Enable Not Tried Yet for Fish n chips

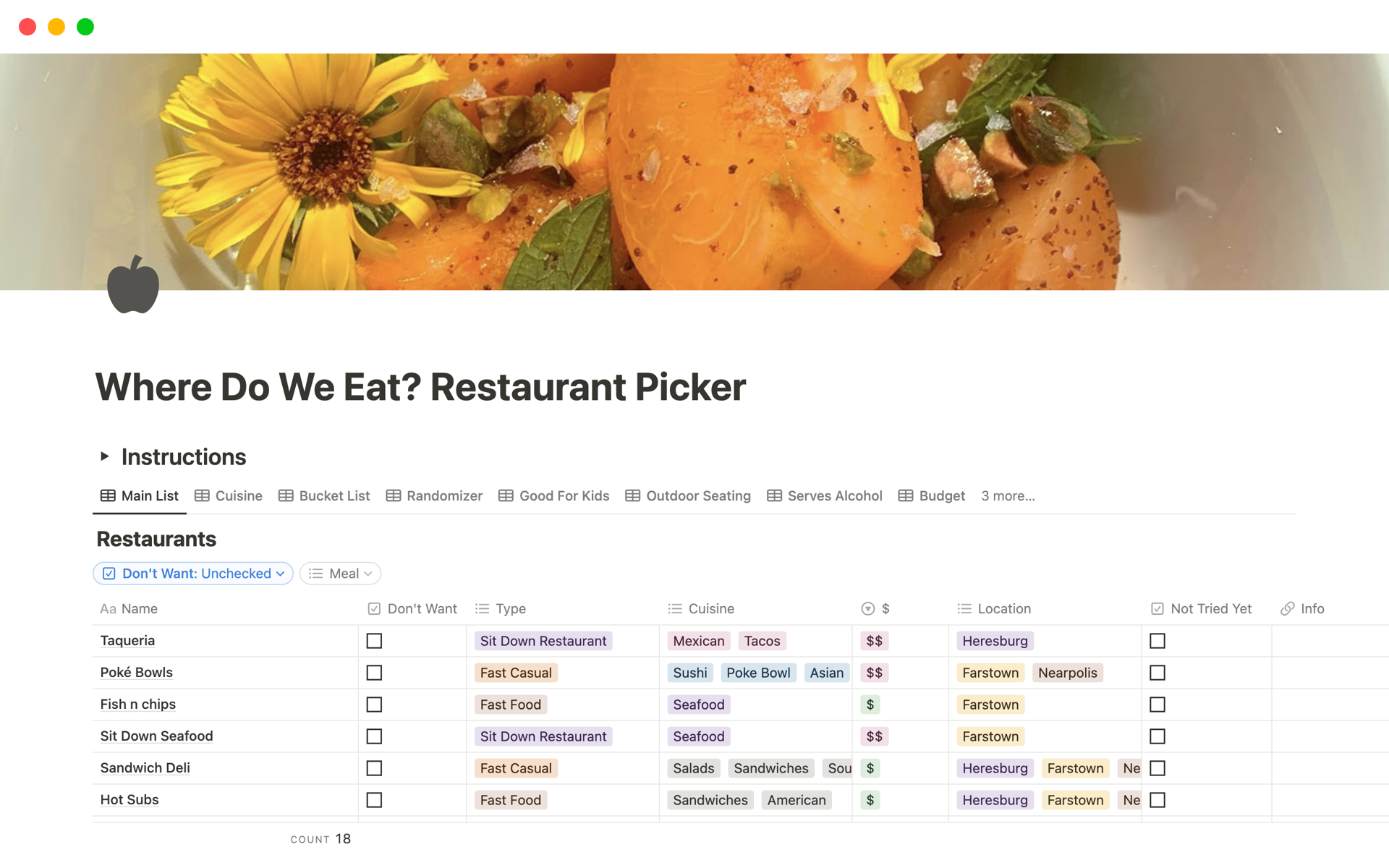coord(1158,704)
